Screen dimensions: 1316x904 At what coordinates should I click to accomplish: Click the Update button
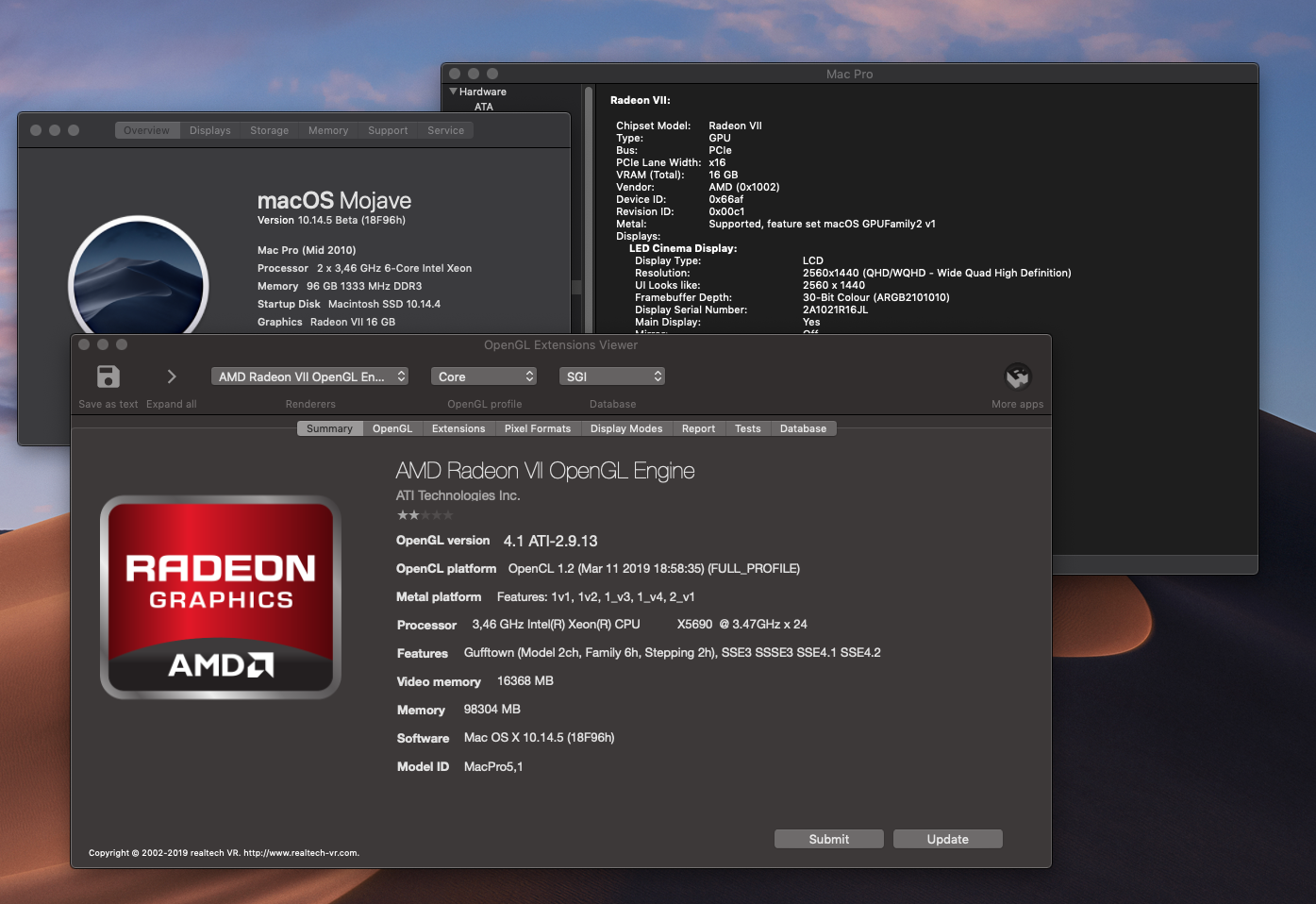click(948, 839)
